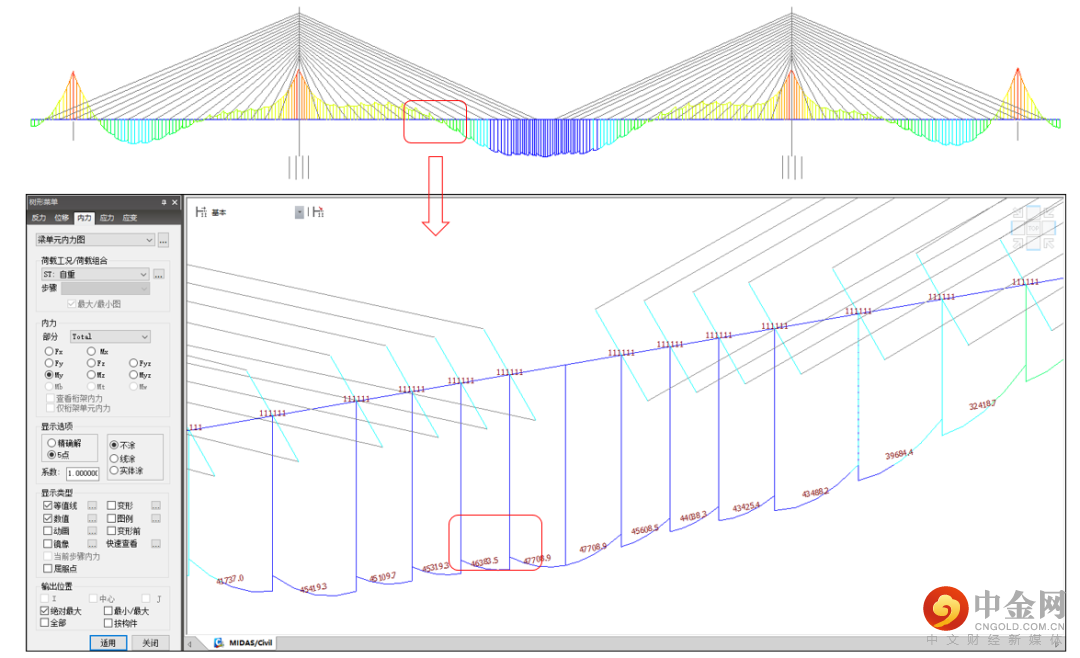Select the Fyz radio button
1080x658 pixels.
(133, 363)
